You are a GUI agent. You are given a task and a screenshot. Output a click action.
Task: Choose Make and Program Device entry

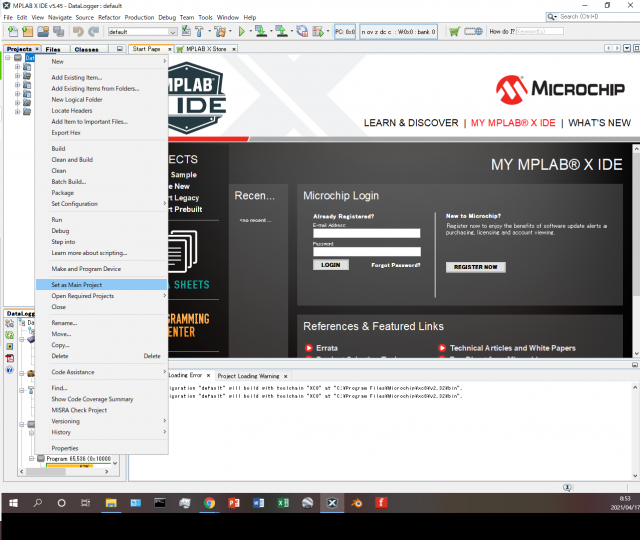(101, 269)
